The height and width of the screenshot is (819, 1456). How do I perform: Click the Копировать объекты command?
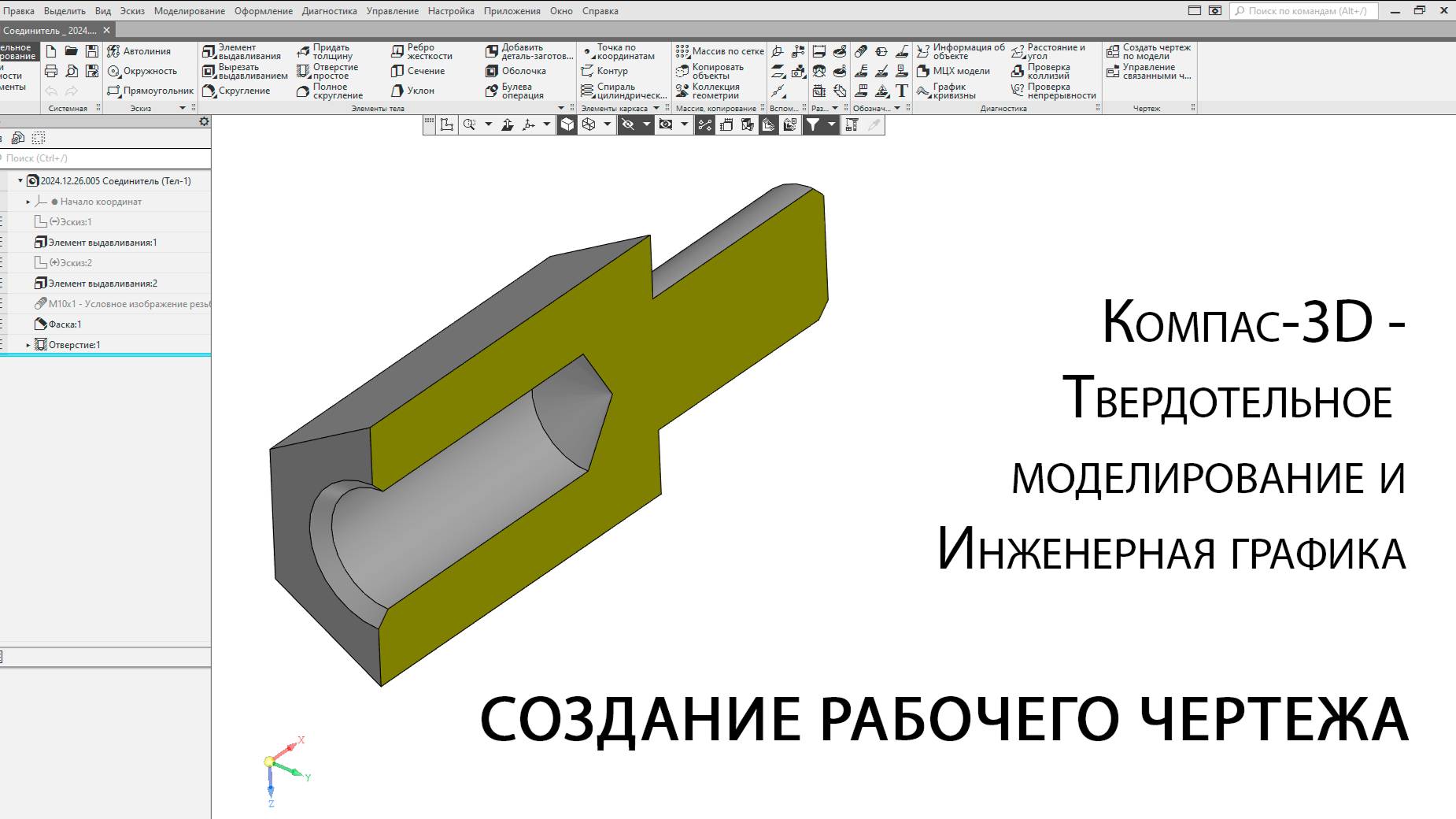coord(710,72)
